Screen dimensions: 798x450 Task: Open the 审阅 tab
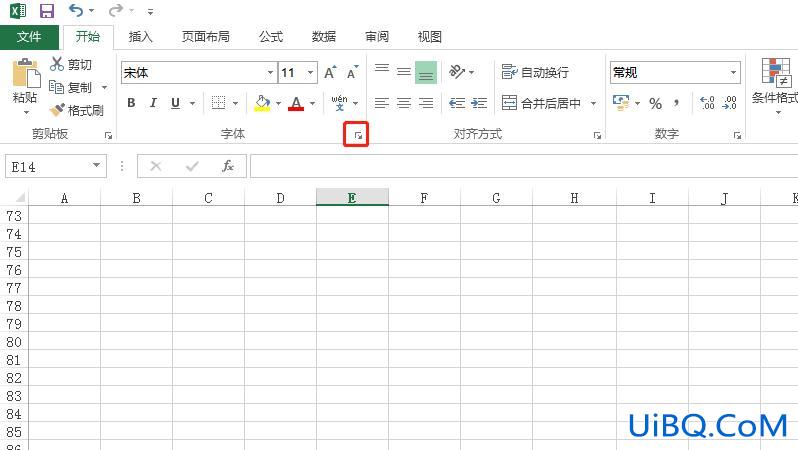tap(377, 37)
